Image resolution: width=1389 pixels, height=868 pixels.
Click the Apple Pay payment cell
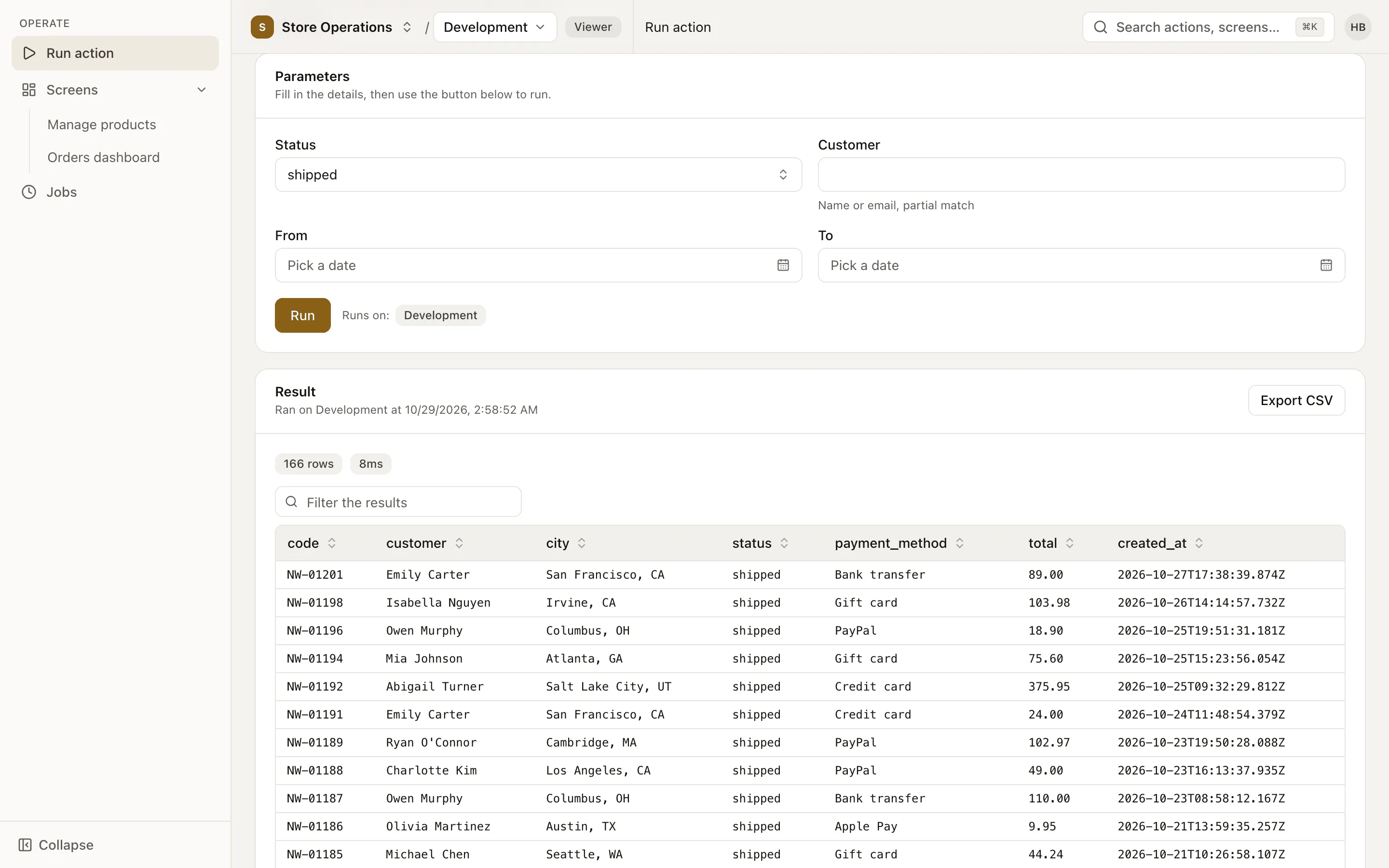(x=866, y=826)
